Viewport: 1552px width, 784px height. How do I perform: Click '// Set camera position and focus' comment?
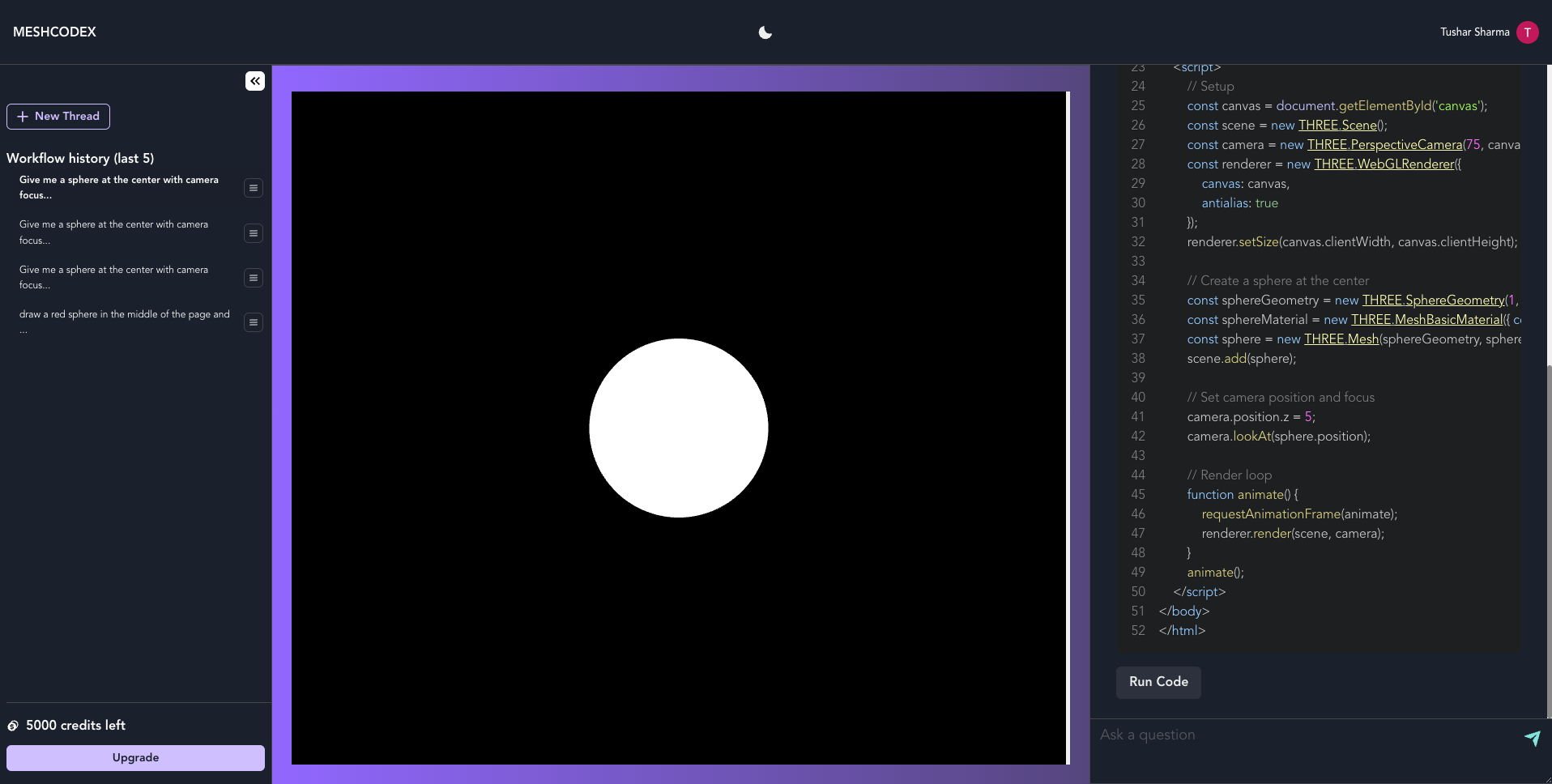pos(1281,398)
